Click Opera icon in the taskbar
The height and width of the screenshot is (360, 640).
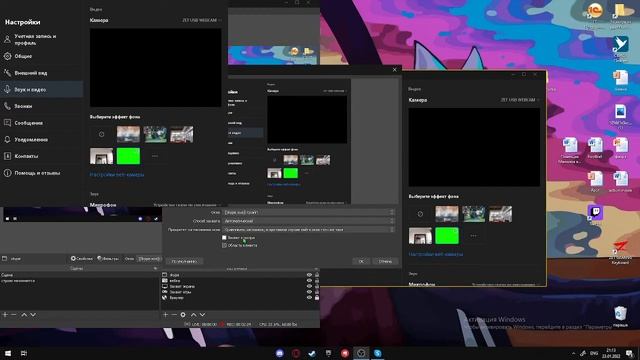point(296,353)
